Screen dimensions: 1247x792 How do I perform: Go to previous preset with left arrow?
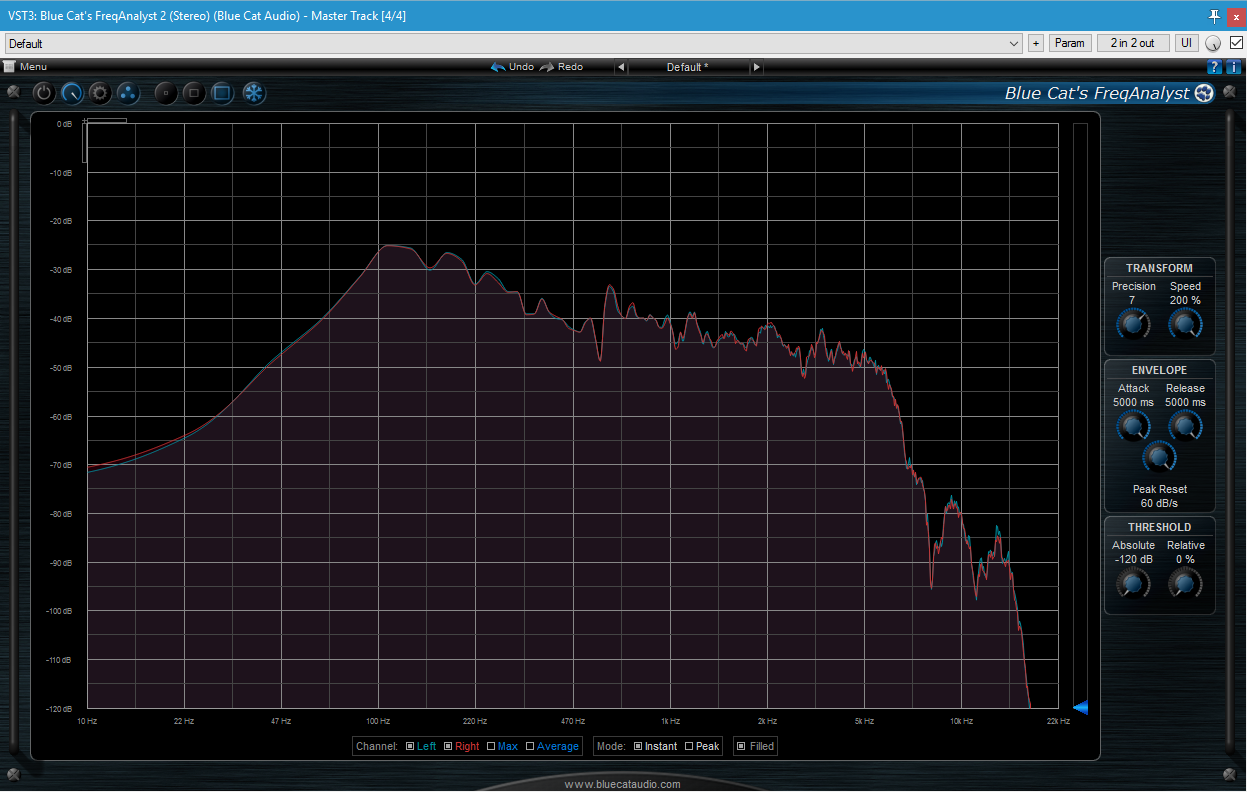(x=621, y=67)
